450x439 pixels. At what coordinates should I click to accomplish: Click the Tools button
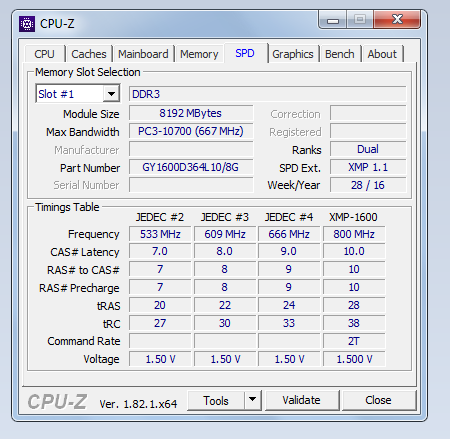click(216, 400)
